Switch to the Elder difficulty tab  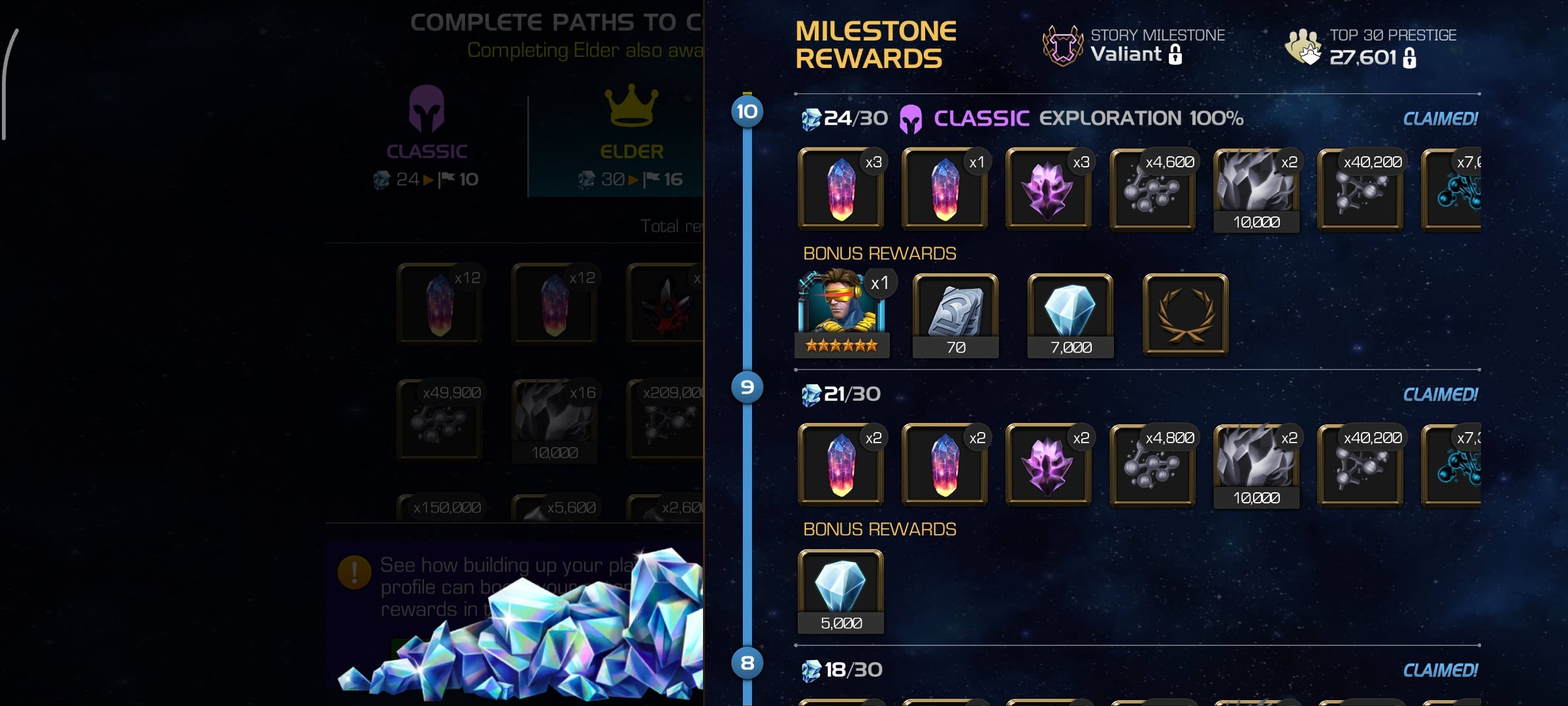631,137
